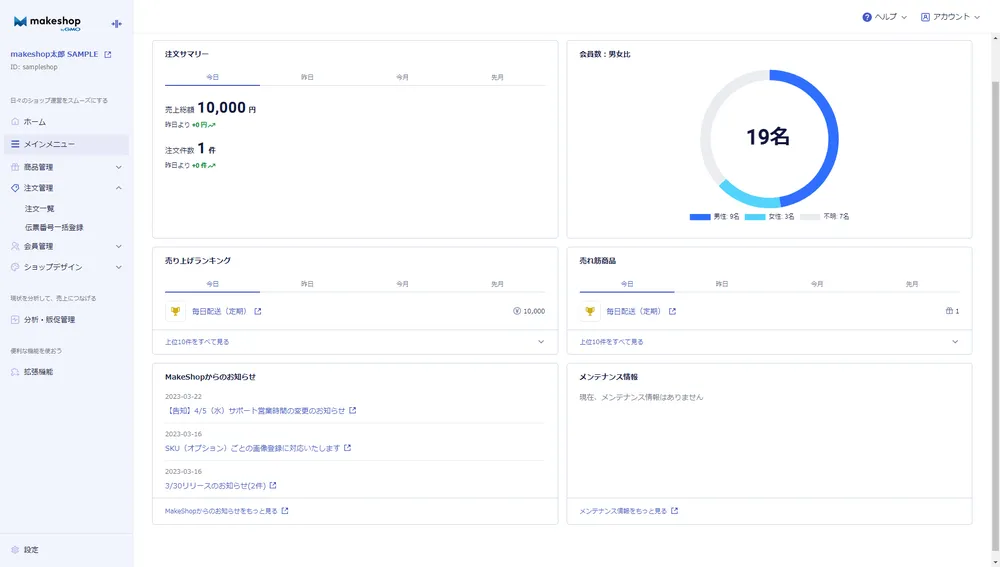Image resolution: width=1000 pixels, height=567 pixels.
Task: Open the 3/30 release announcement link
Action: (x=216, y=486)
